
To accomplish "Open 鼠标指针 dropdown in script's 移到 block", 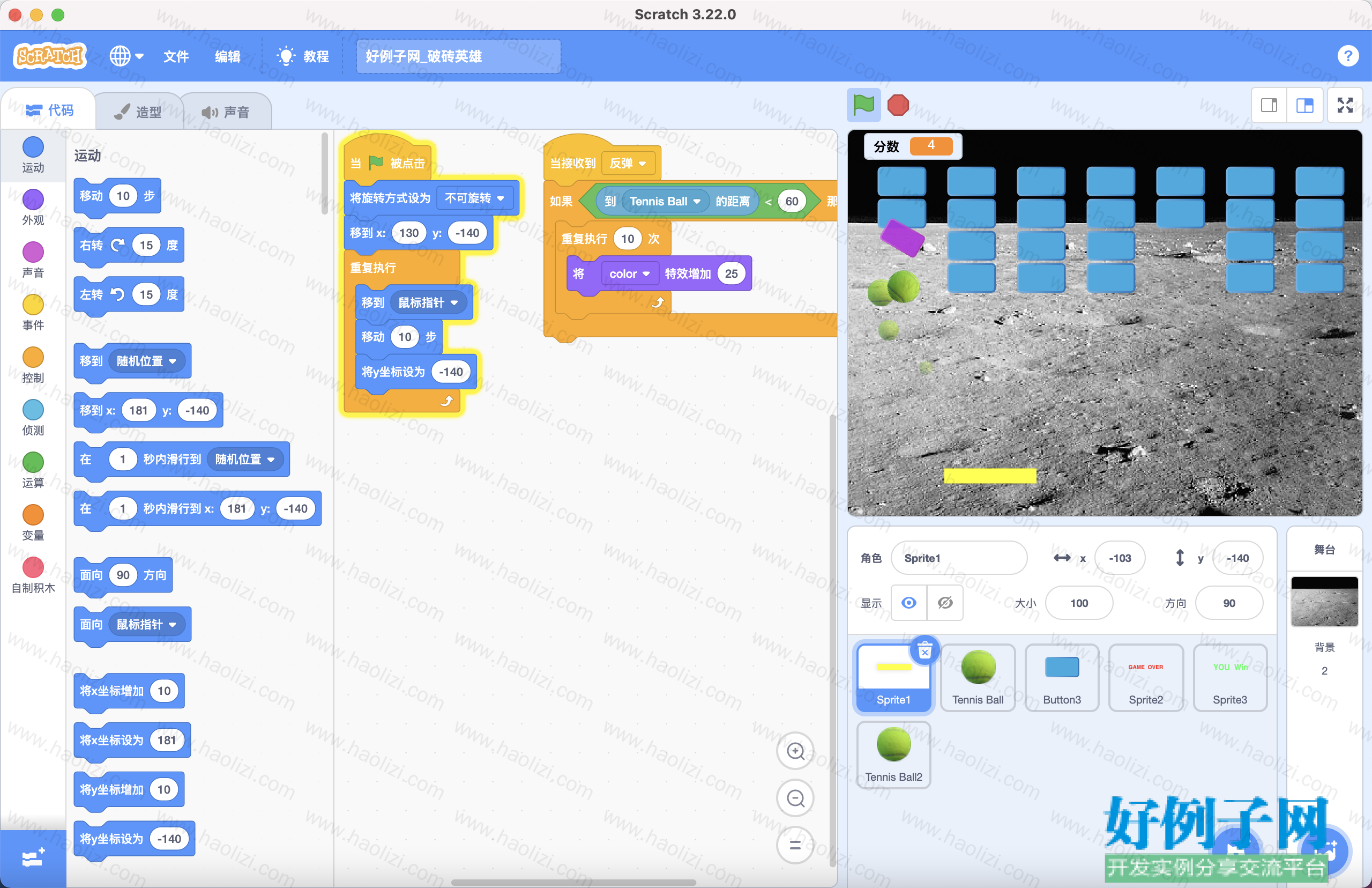I will [428, 303].
